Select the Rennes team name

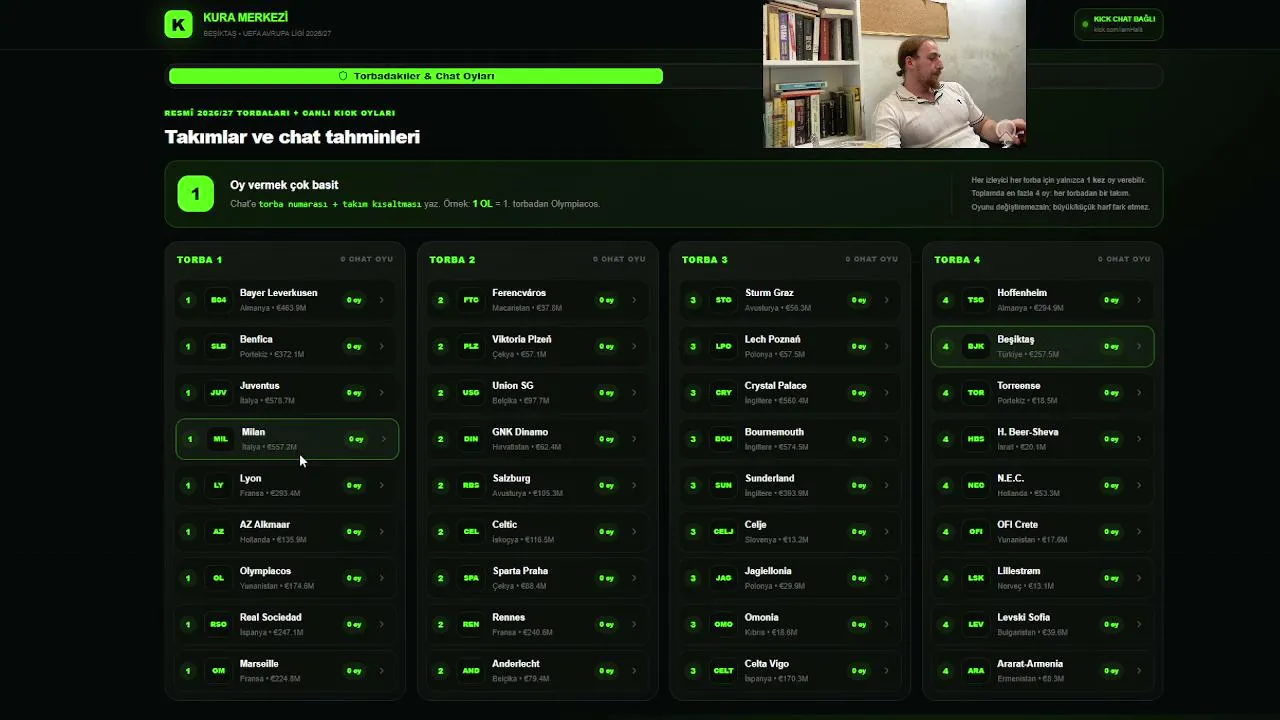tap(509, 617)
